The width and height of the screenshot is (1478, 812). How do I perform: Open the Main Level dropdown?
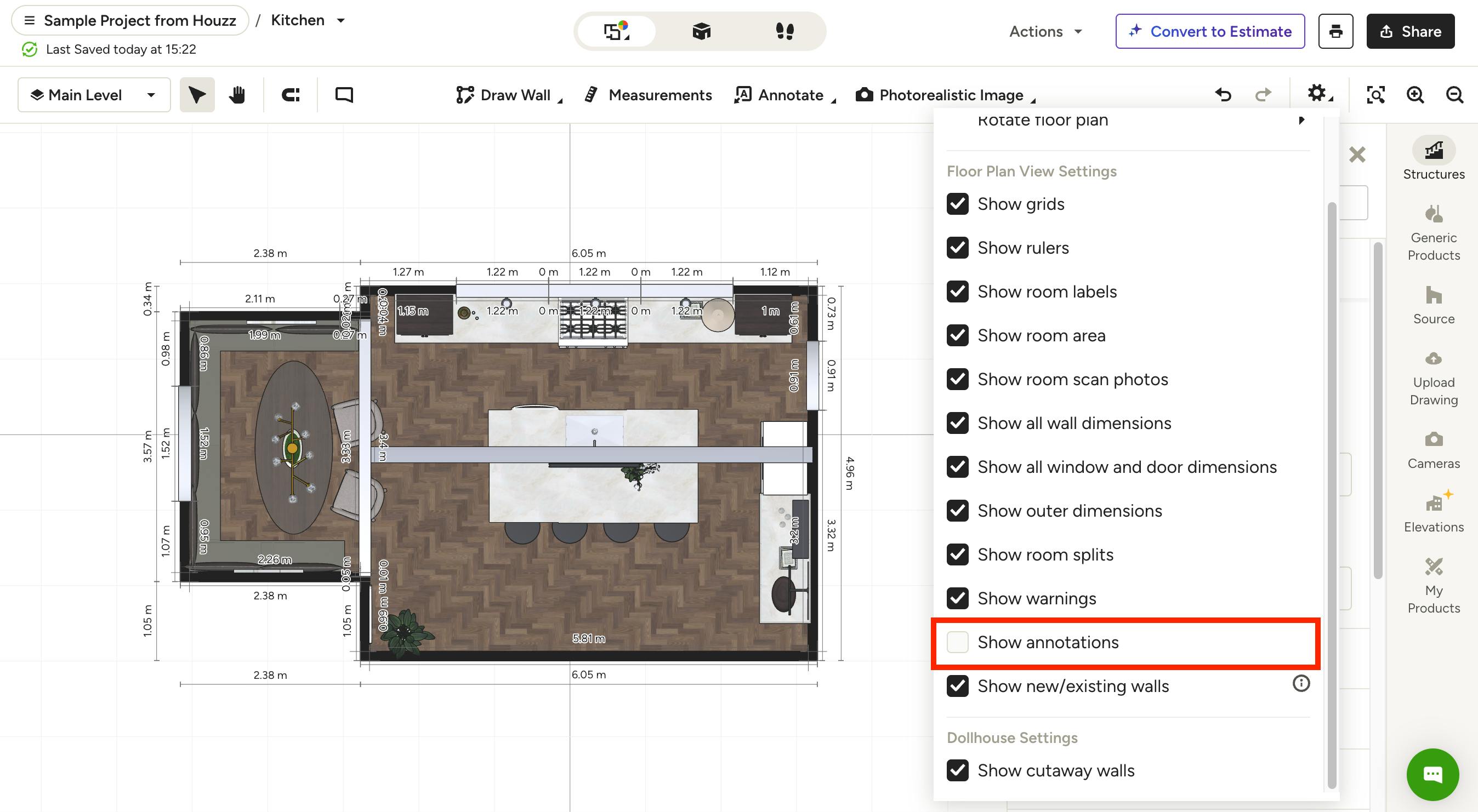click(94, 95)
